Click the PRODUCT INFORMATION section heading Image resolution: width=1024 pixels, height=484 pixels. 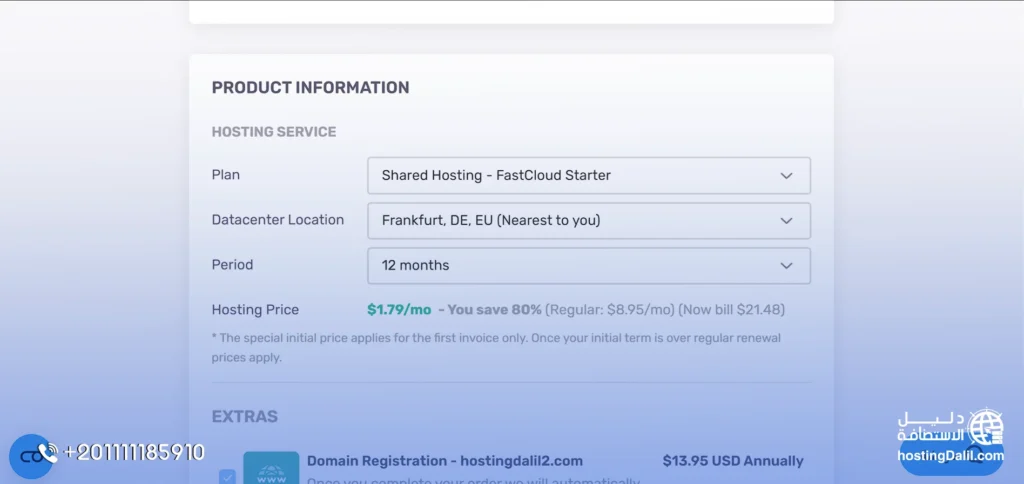(310, 88)
